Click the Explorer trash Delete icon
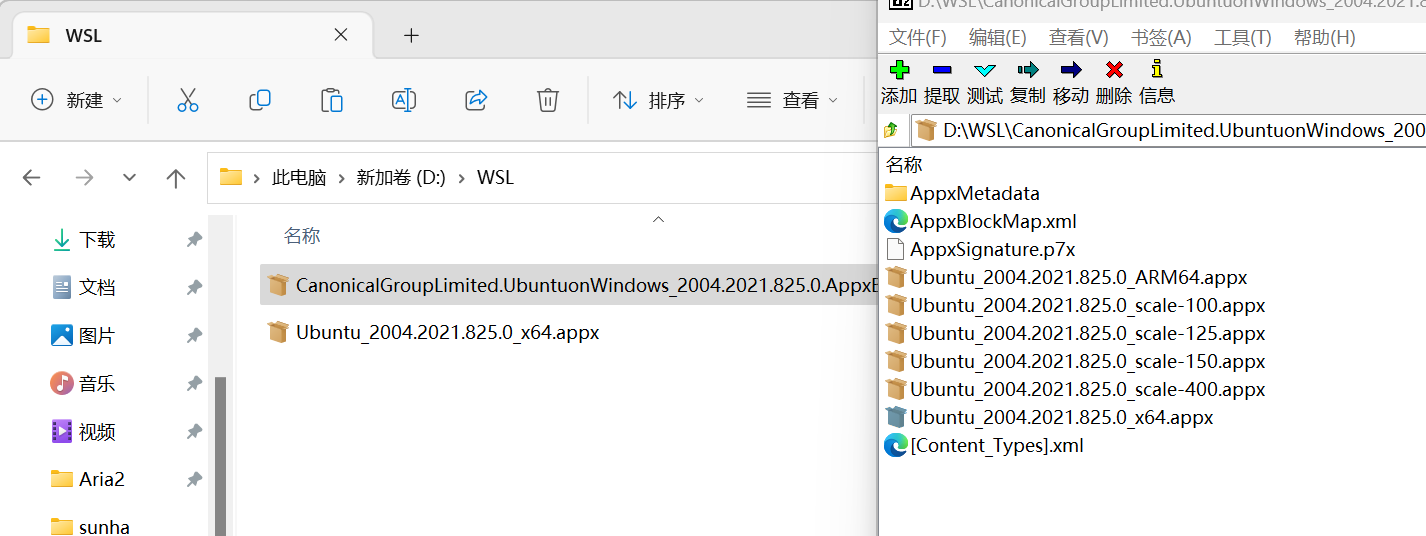Screen dimensions: 1426x536 pyautogui.click(x=547, y=100)
